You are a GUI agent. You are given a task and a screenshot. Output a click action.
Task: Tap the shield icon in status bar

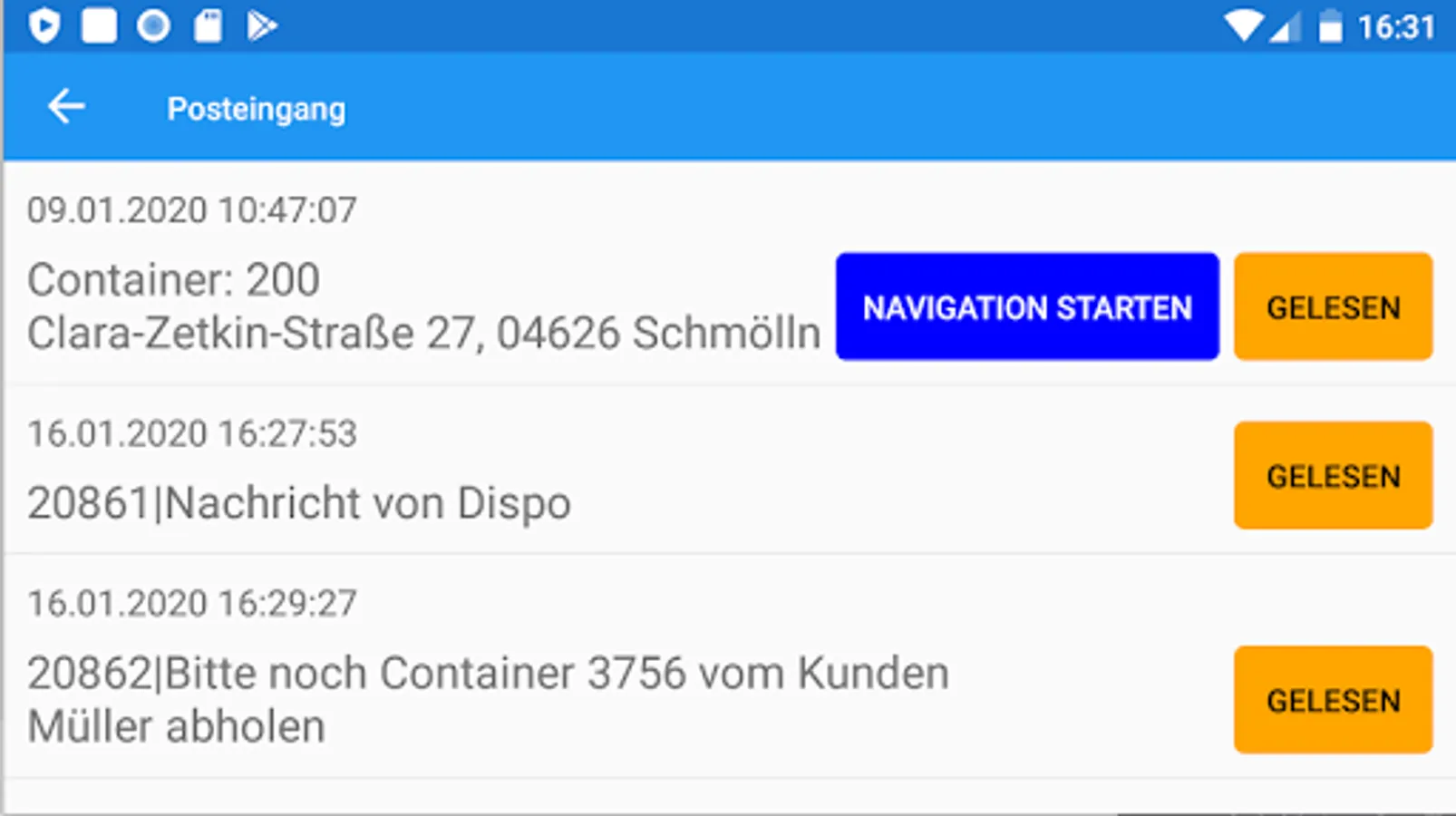coord(44,25)
